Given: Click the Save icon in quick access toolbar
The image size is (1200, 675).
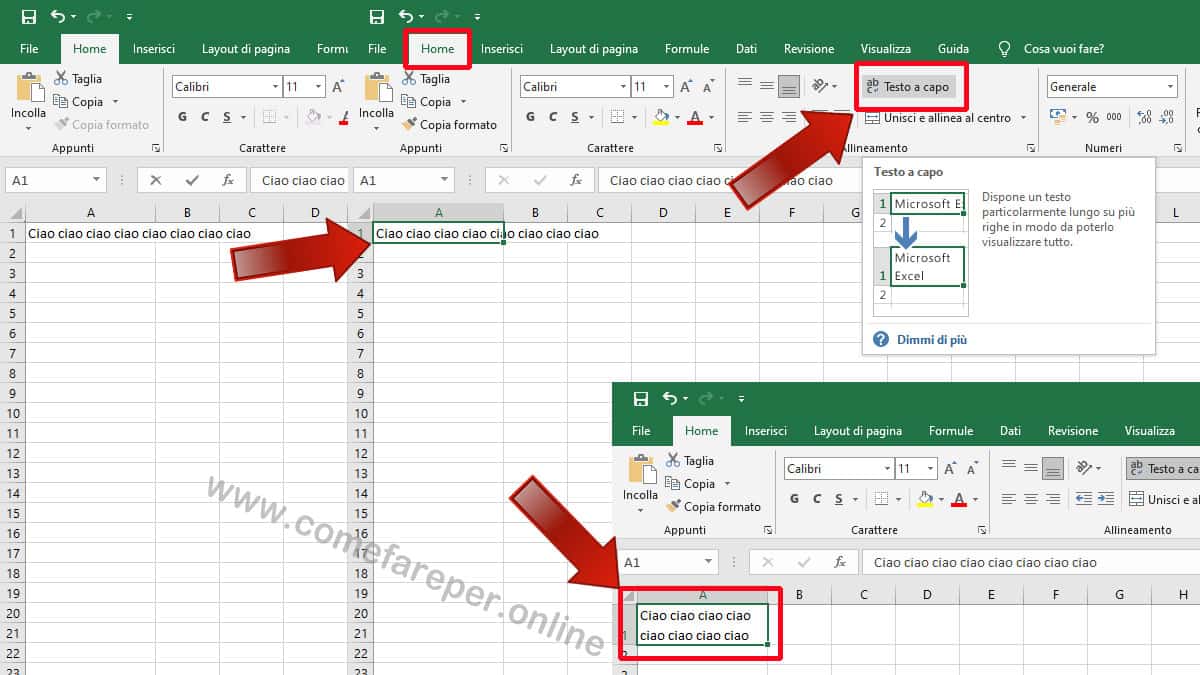Looking at the screenshot, I should coord(376,16).
